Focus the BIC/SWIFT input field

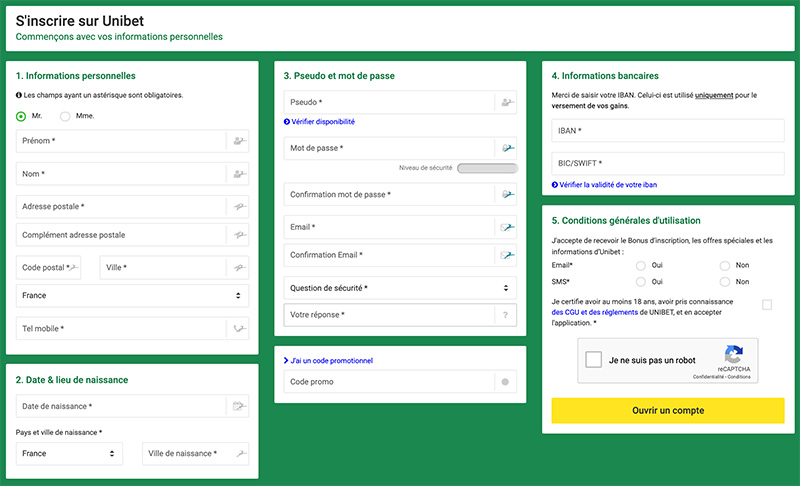(668, 163)
